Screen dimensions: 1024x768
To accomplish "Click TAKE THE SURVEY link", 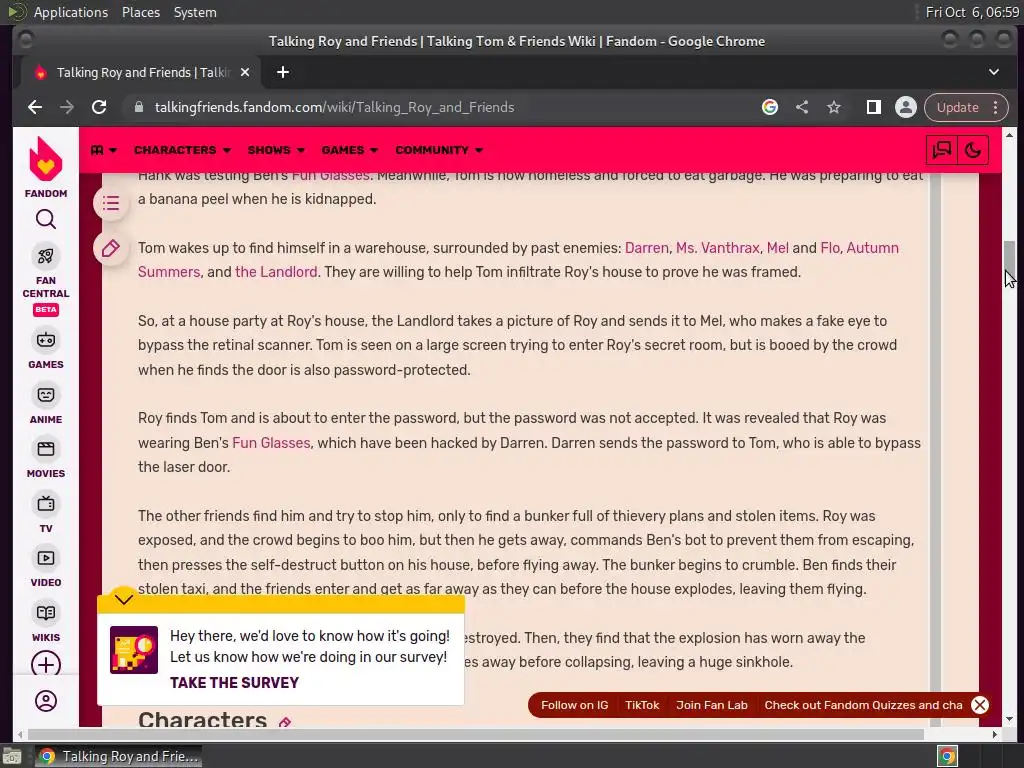I will click(234, 683).
